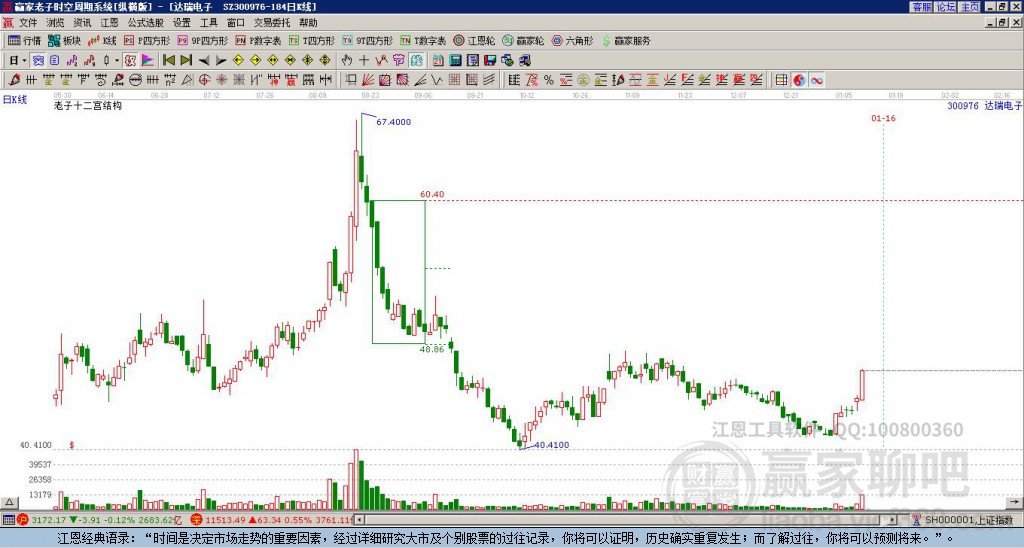The image size is (1024, 548).
Task: Click the first yellow diamond arrow icon
Action: 238,60
